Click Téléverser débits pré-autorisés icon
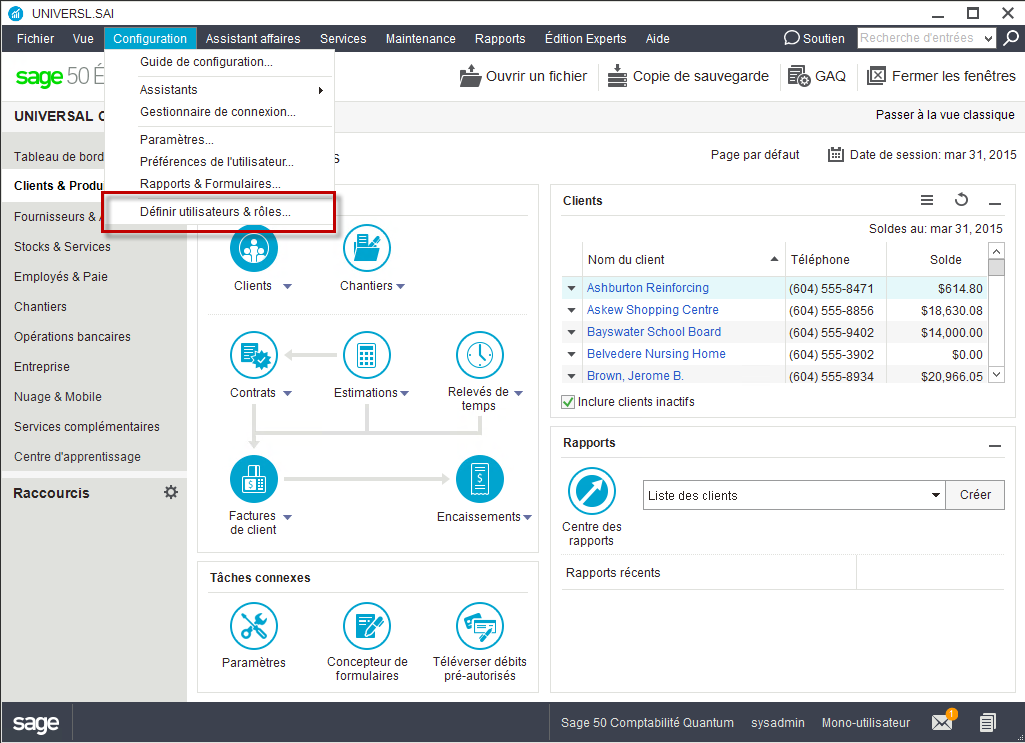This screenshot has height=743, width=1025. [x=479, y=626]
